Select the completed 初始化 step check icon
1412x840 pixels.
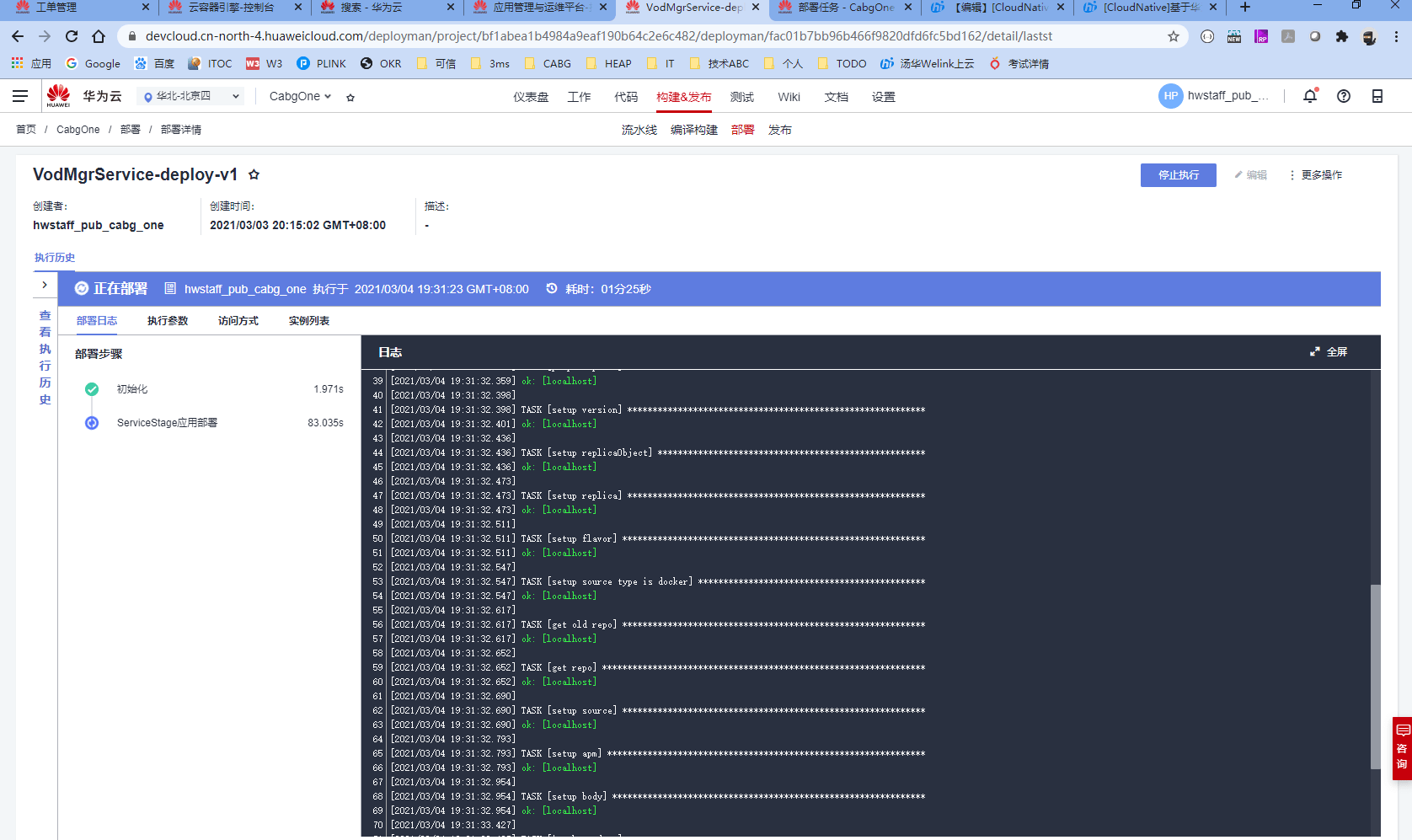pyautogui.click(x=92, y=389)
